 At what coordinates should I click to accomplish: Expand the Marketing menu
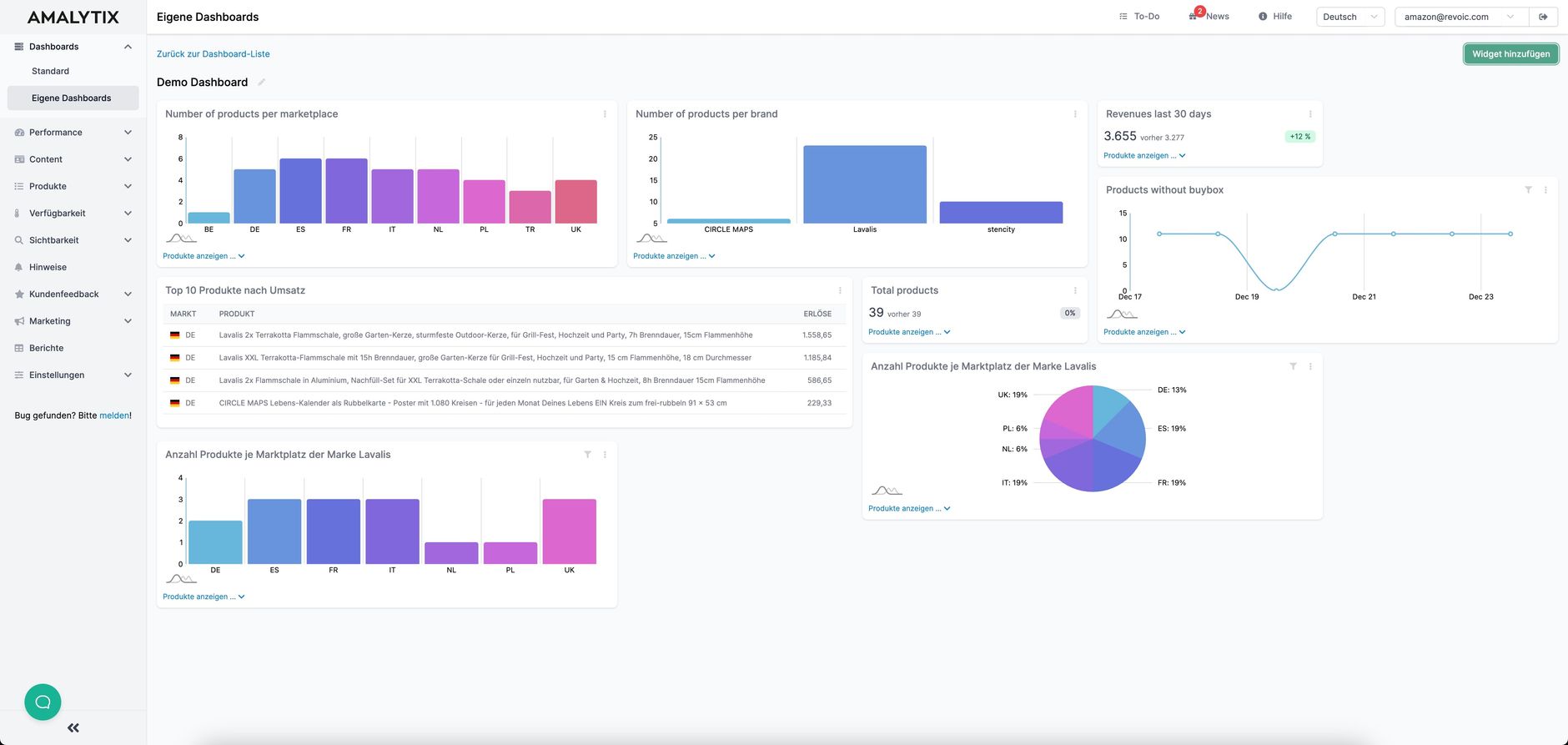pyautogui.click(x=128, y=321)
